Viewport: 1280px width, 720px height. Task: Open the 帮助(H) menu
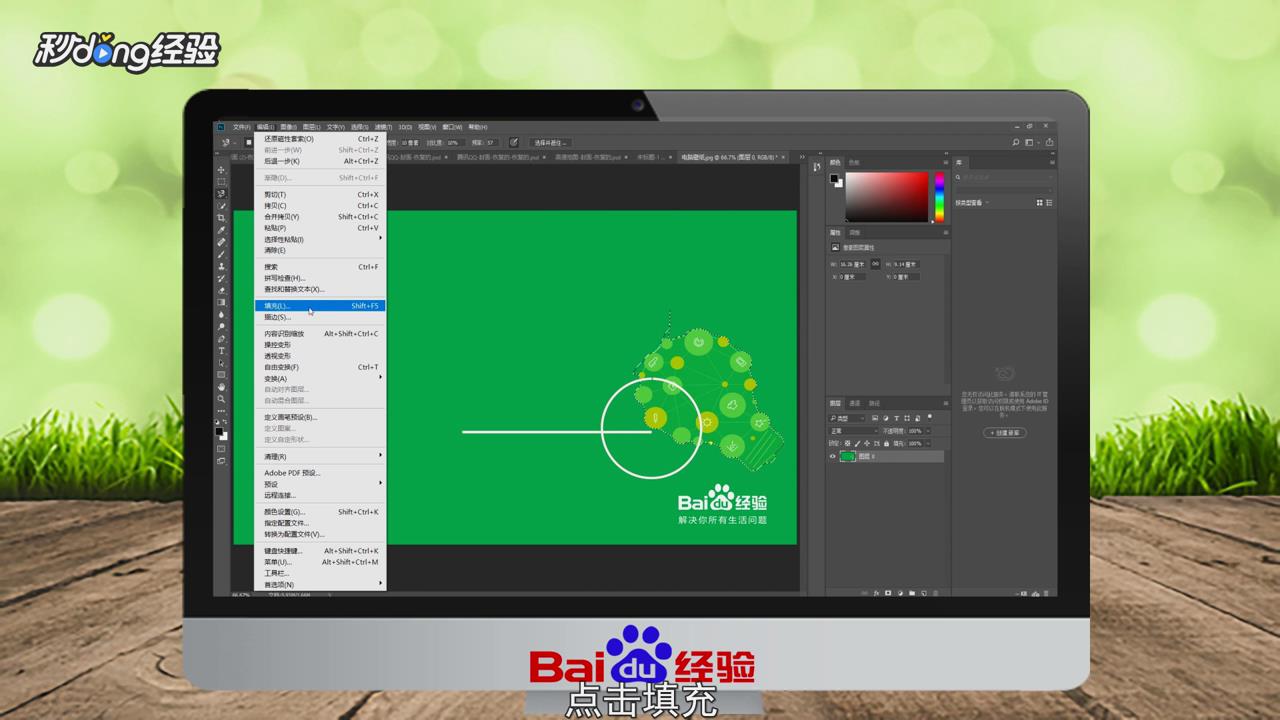pos(477,127)
